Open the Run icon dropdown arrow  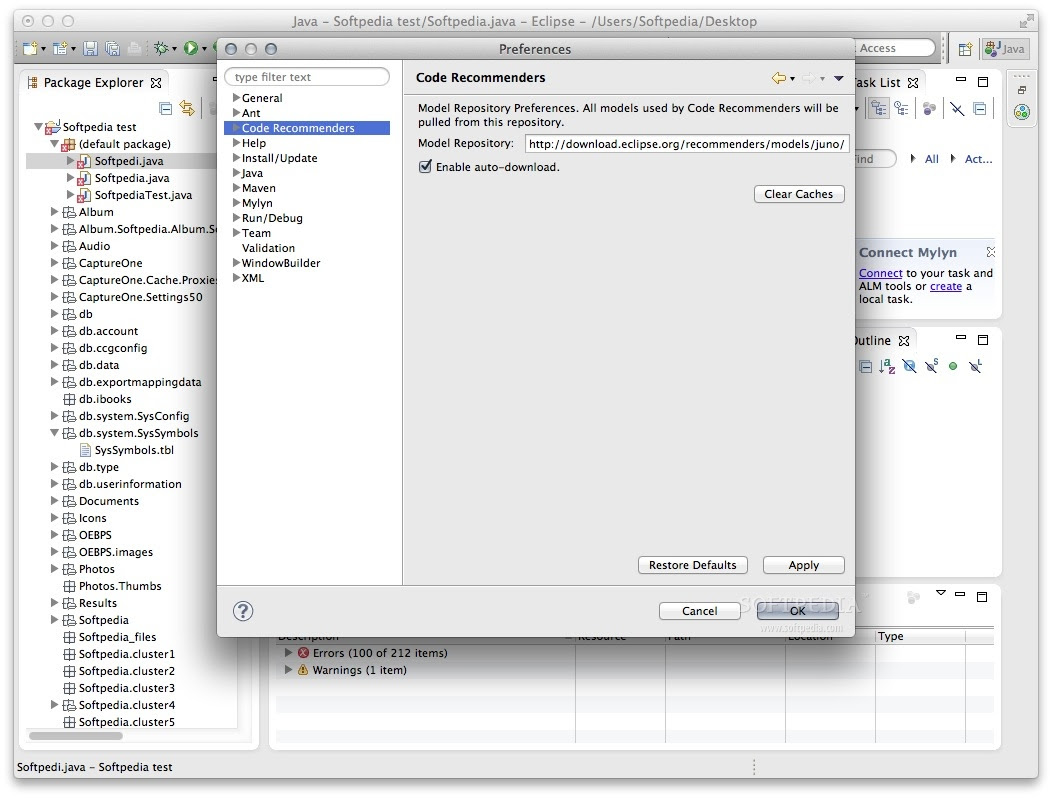(x=204, y=49)
